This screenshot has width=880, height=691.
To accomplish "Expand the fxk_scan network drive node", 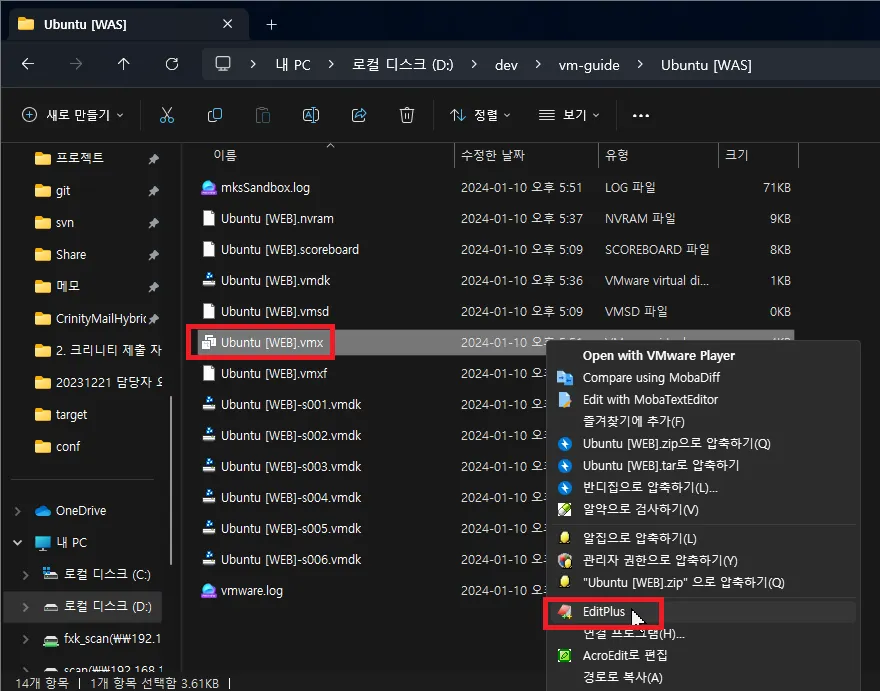I will click(26, 639).
